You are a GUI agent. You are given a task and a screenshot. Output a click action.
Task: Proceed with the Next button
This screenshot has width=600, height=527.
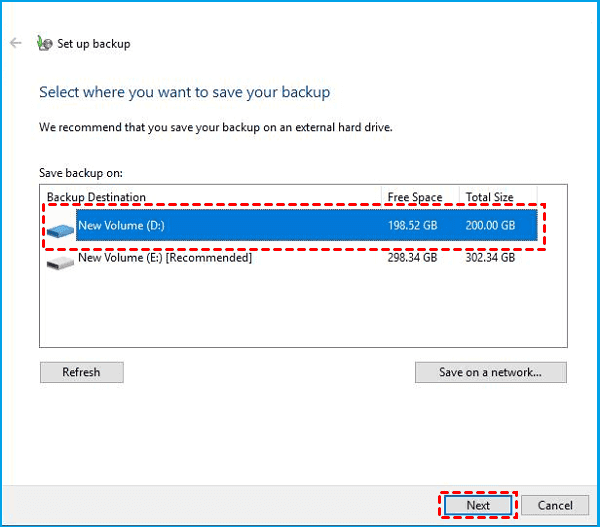coord(478,505)
